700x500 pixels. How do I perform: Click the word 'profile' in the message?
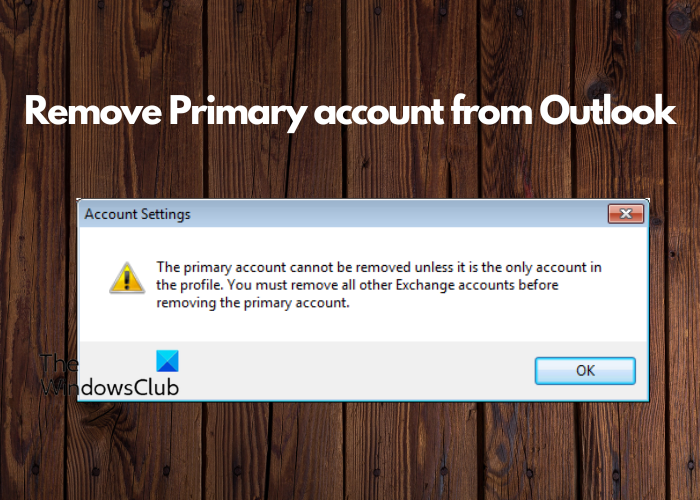201,286
